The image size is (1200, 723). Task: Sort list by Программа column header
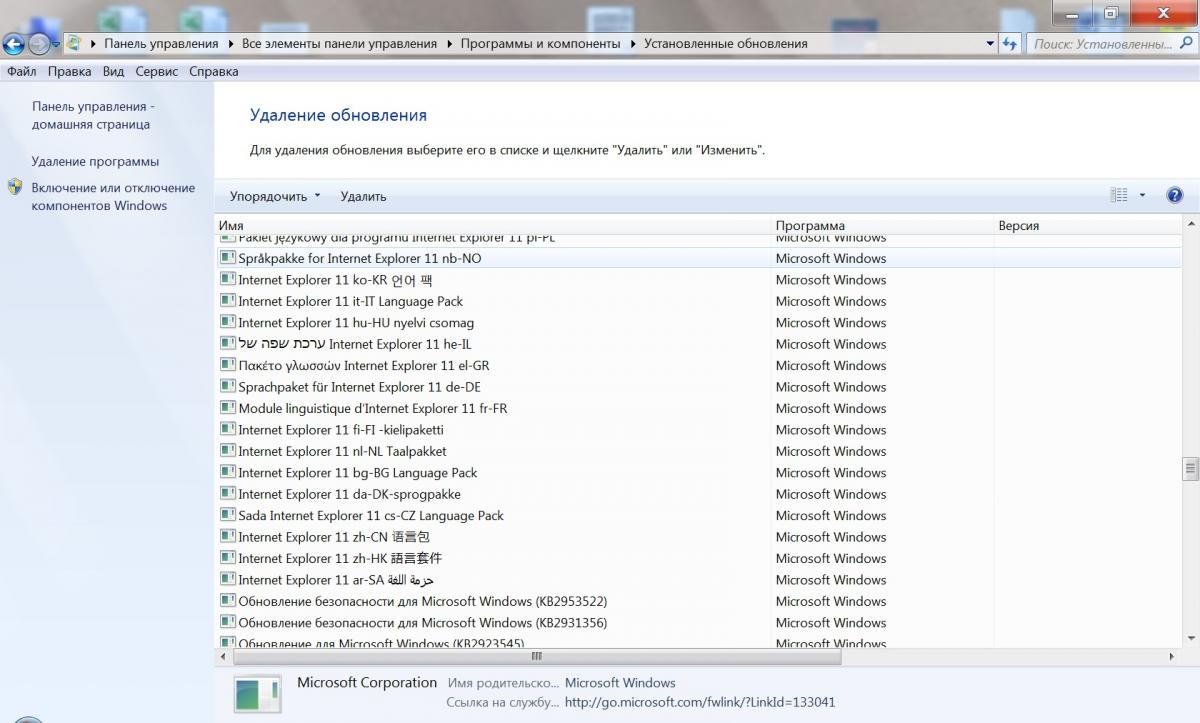[810, 226]
